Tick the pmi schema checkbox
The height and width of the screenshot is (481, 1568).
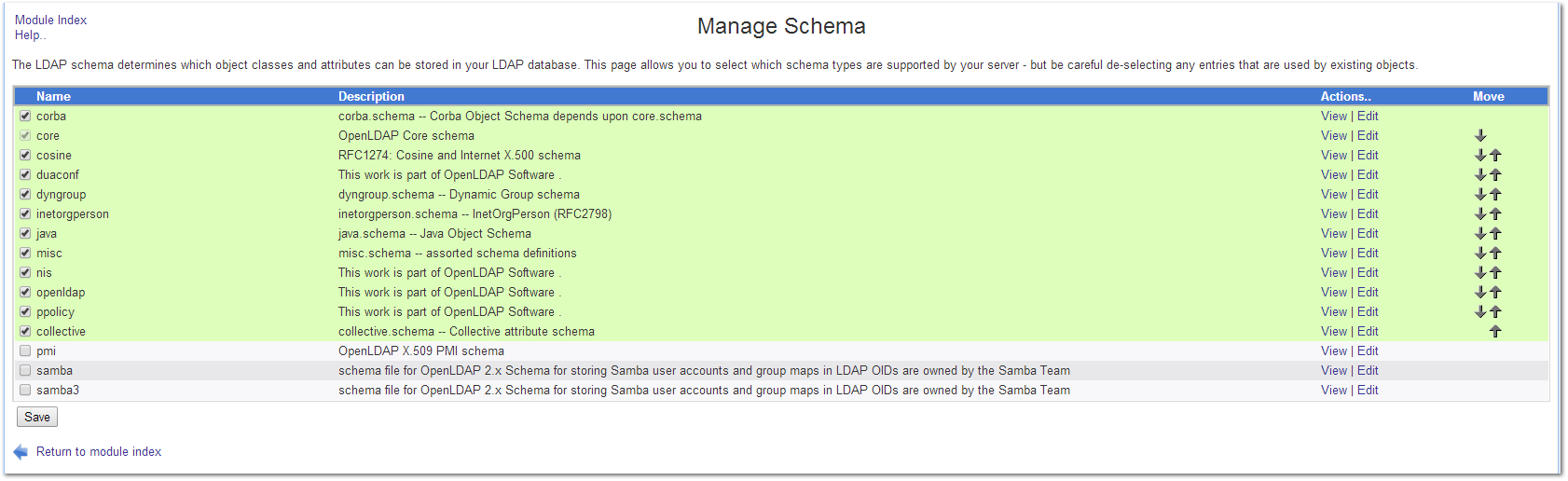point(25,351)
